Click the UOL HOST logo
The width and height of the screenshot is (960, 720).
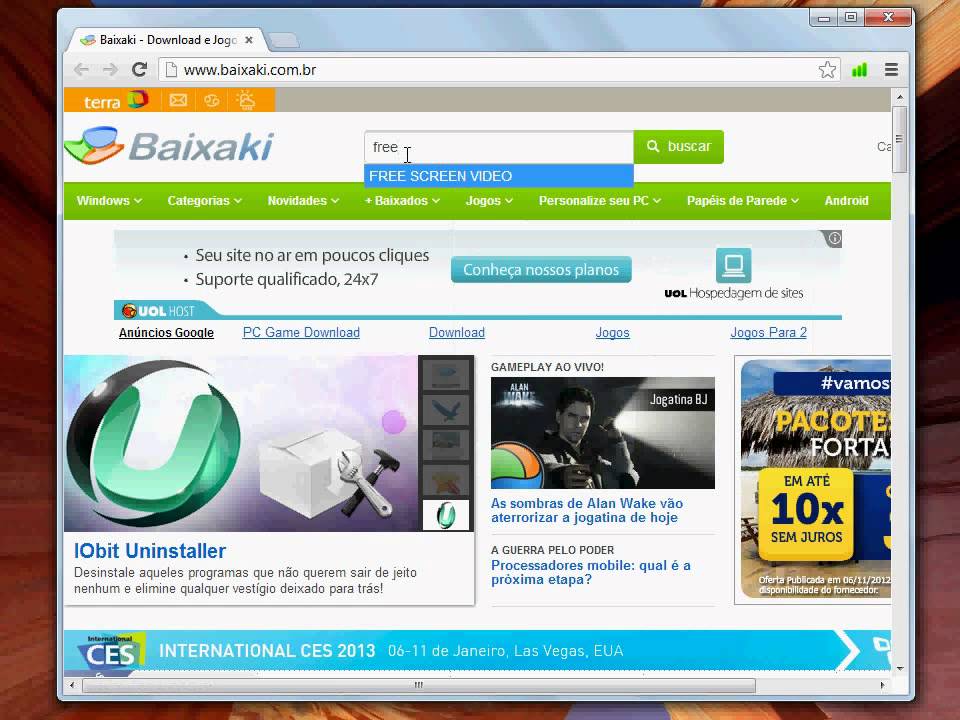pyautogui.click(x=158, y=311)
